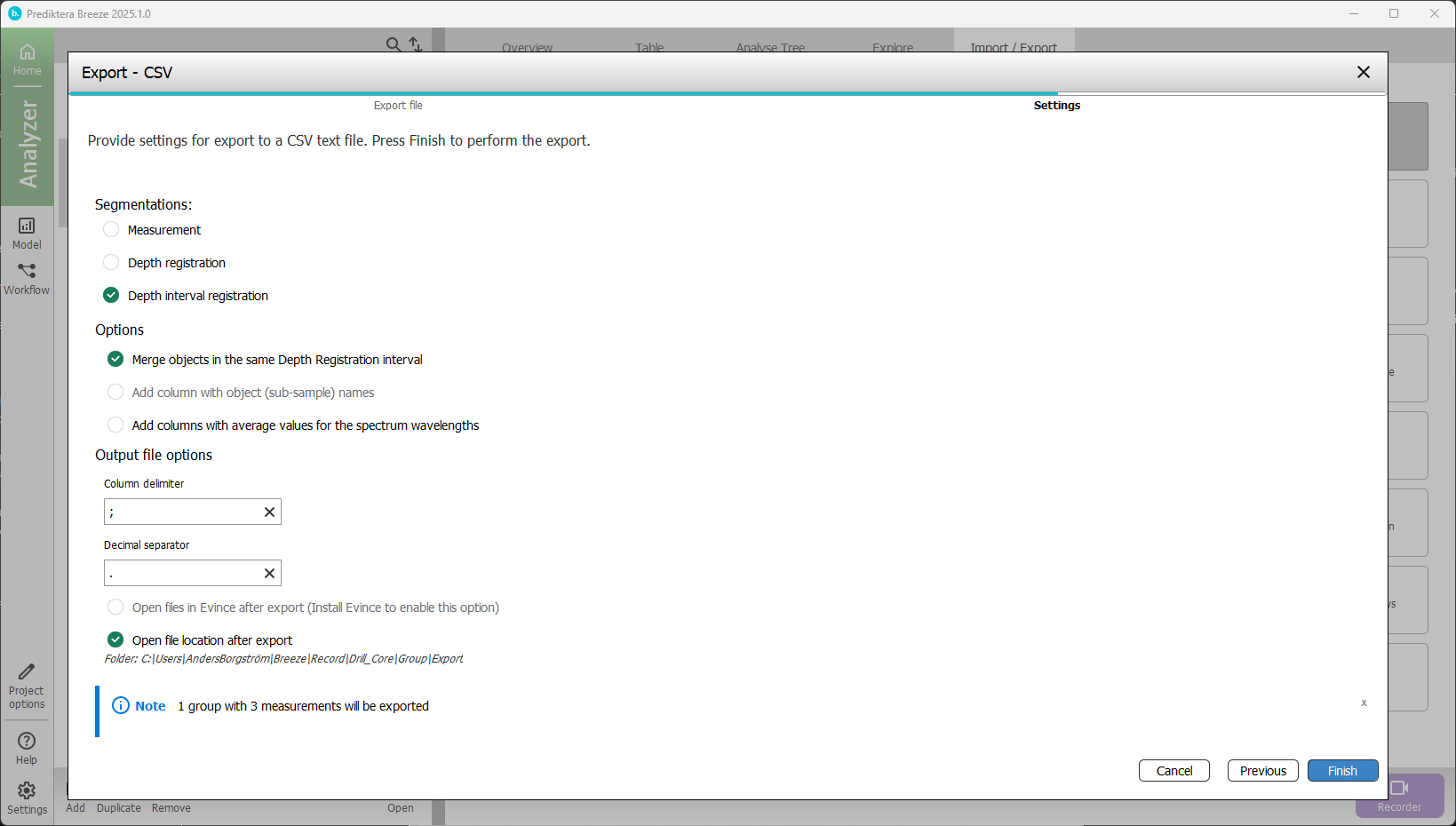This screenshot has height=826, width=1456.
Task: Select Measurement segmentation option
Action: (x=111, y=230)
